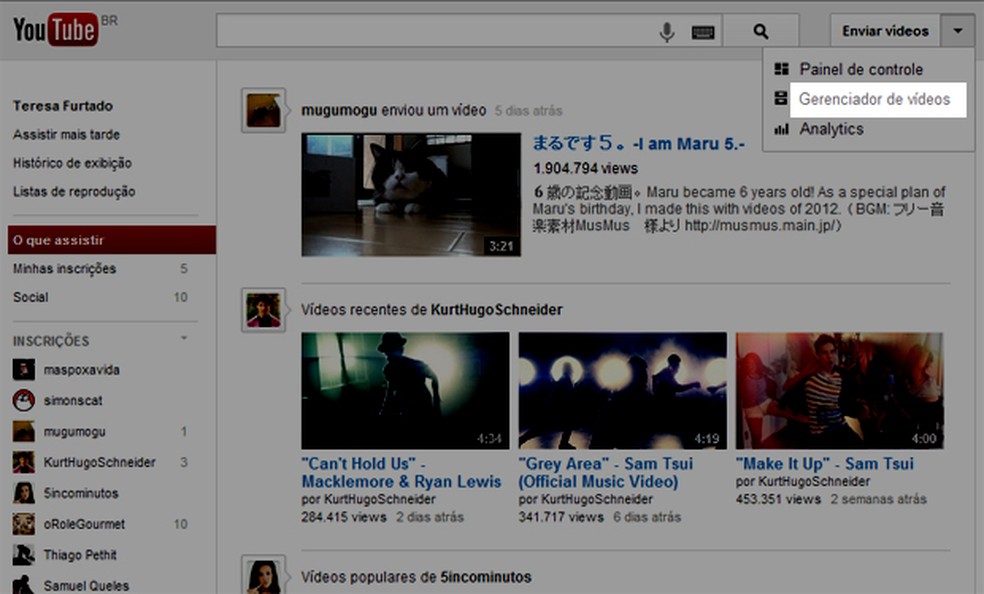The height and width of the screenshot is (594, 984).
Task: Play the Grey Area thumbnail
Action: 623,390
